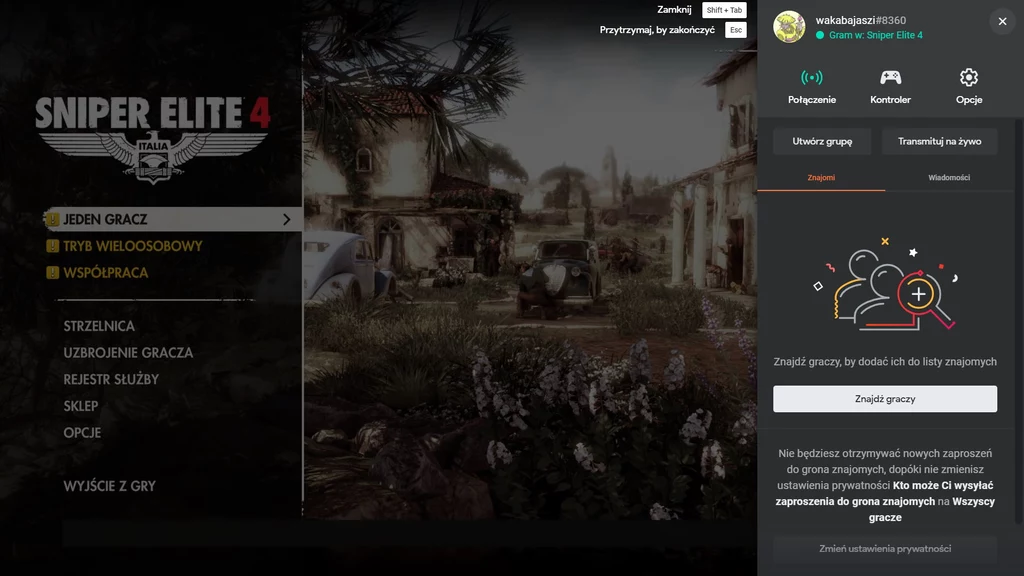The width and height of the screenshot is (1024, 576).
Task: Click the Esc key hint
Action: [736, 30]
